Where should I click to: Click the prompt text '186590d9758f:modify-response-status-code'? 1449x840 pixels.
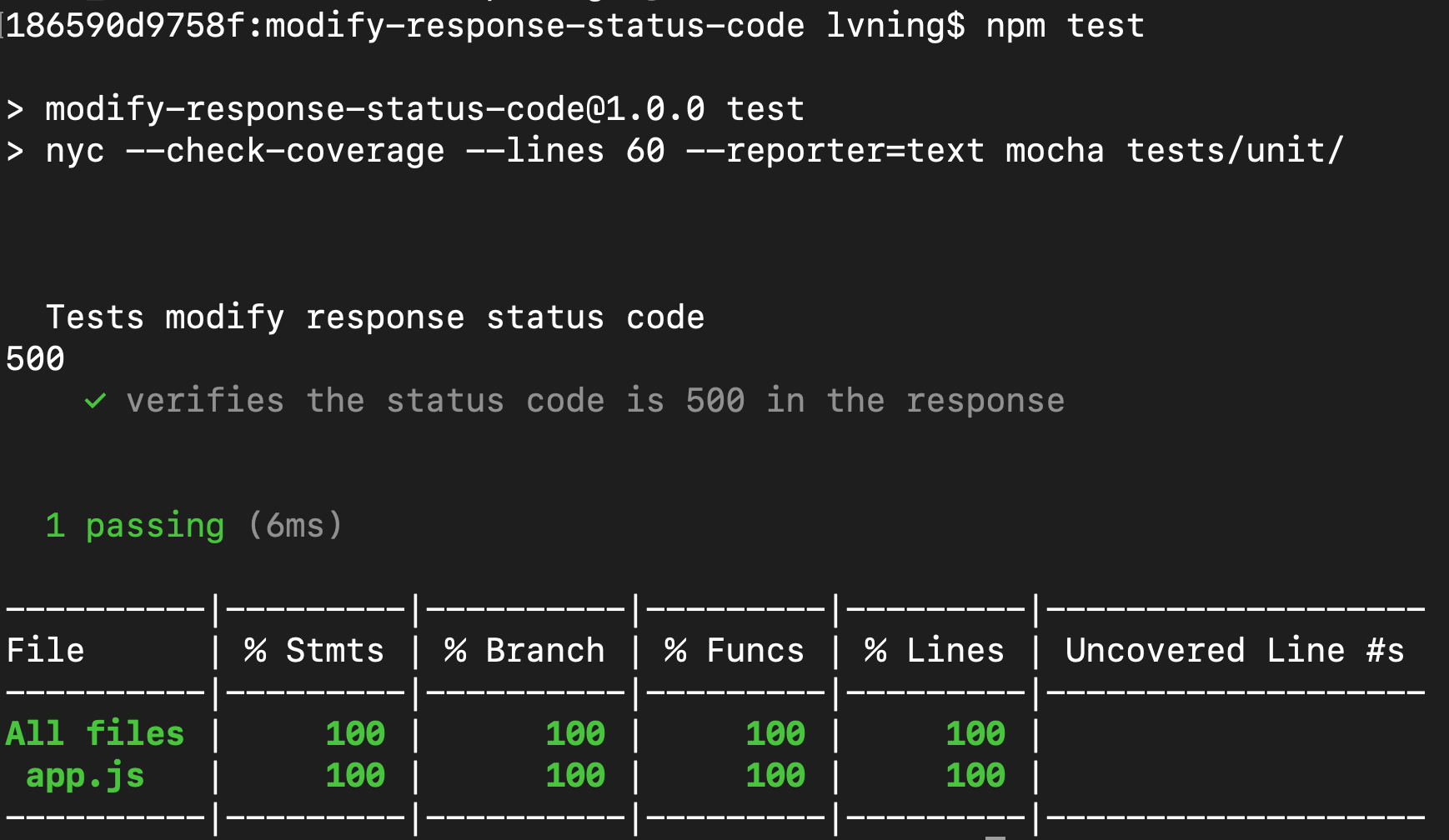[405, 26]
